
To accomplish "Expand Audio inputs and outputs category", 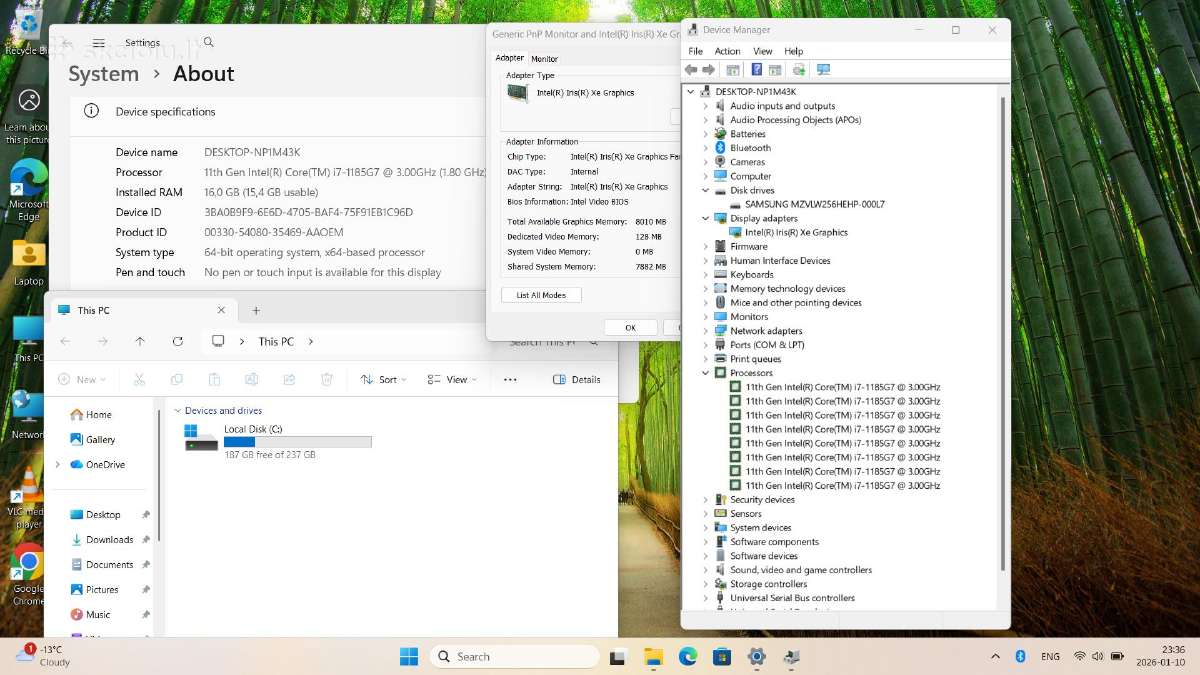I will pyautogui.click(x=705, y=106).
